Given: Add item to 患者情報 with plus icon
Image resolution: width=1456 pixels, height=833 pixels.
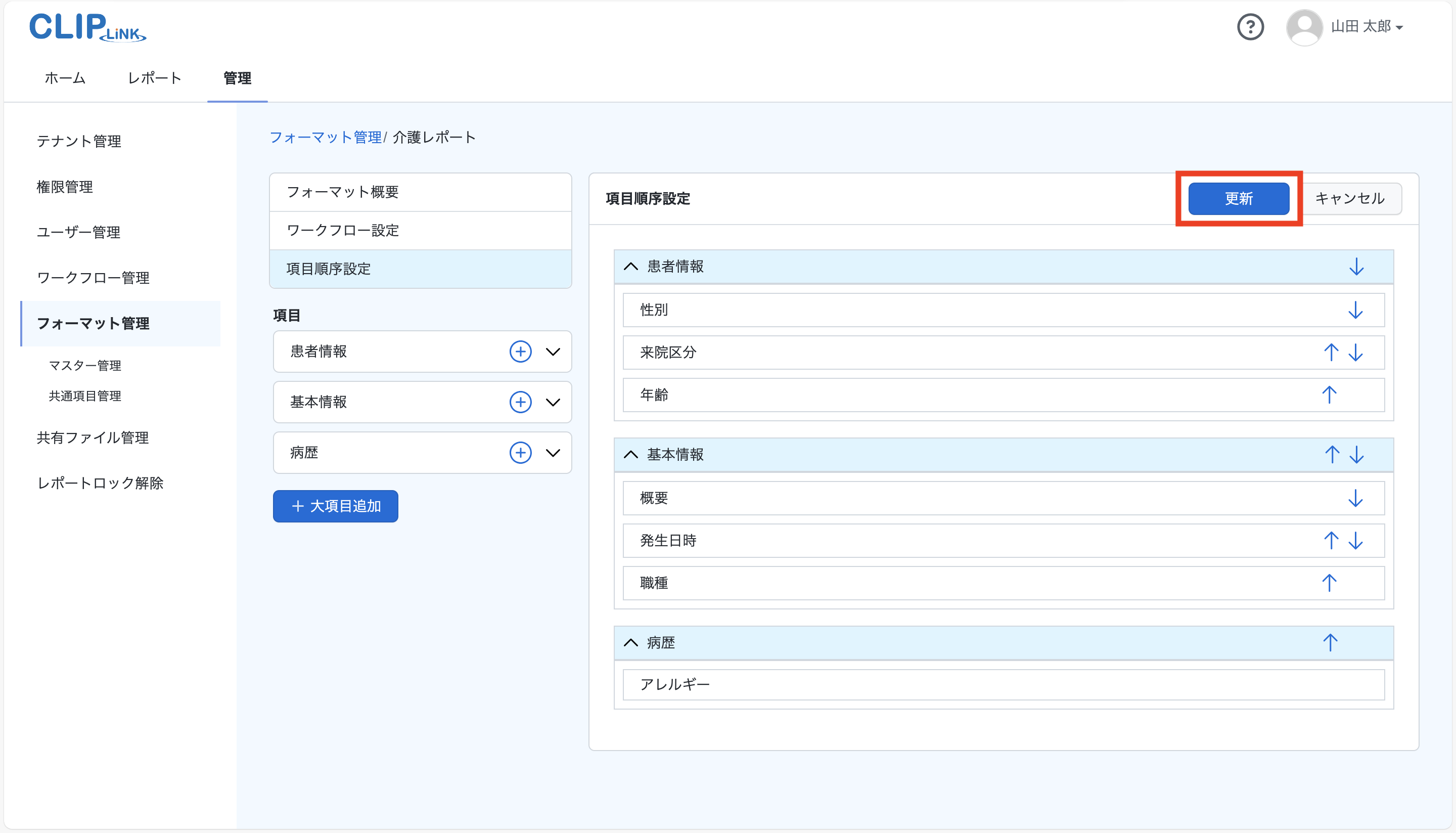Looking at the screenshot, I should coord(520,352).
